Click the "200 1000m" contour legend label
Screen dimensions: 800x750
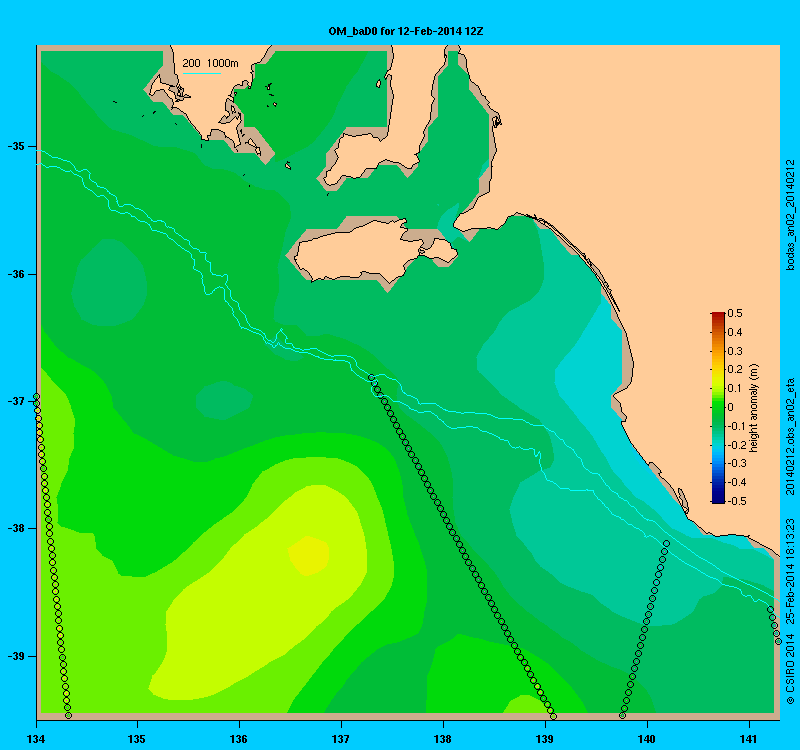[210, 63]
